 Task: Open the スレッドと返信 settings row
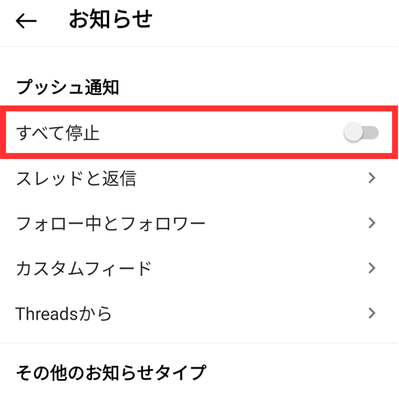[x=199, y=178]
